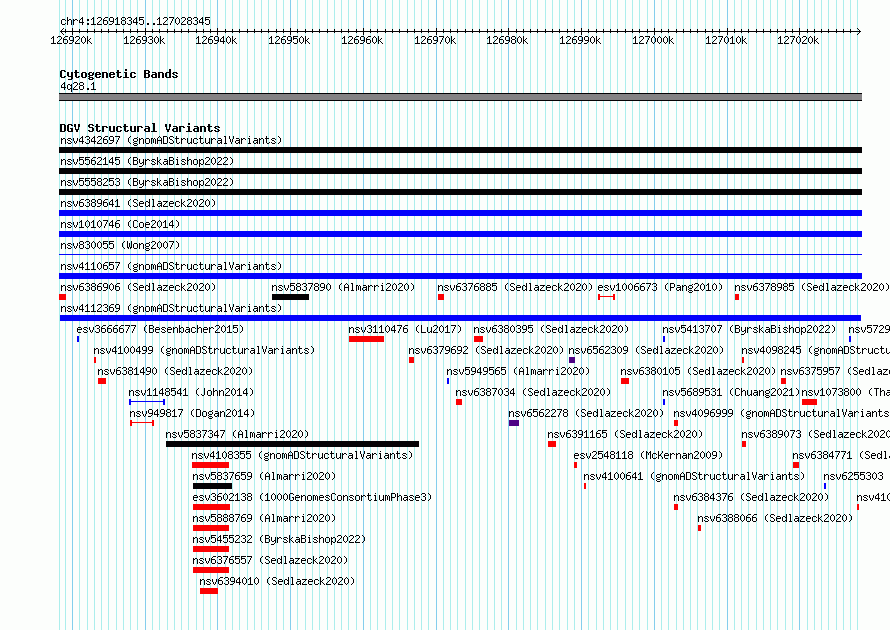
Task: Click the esv3666677 Besenbacher2015 label
Action: (x=160, y=329)
